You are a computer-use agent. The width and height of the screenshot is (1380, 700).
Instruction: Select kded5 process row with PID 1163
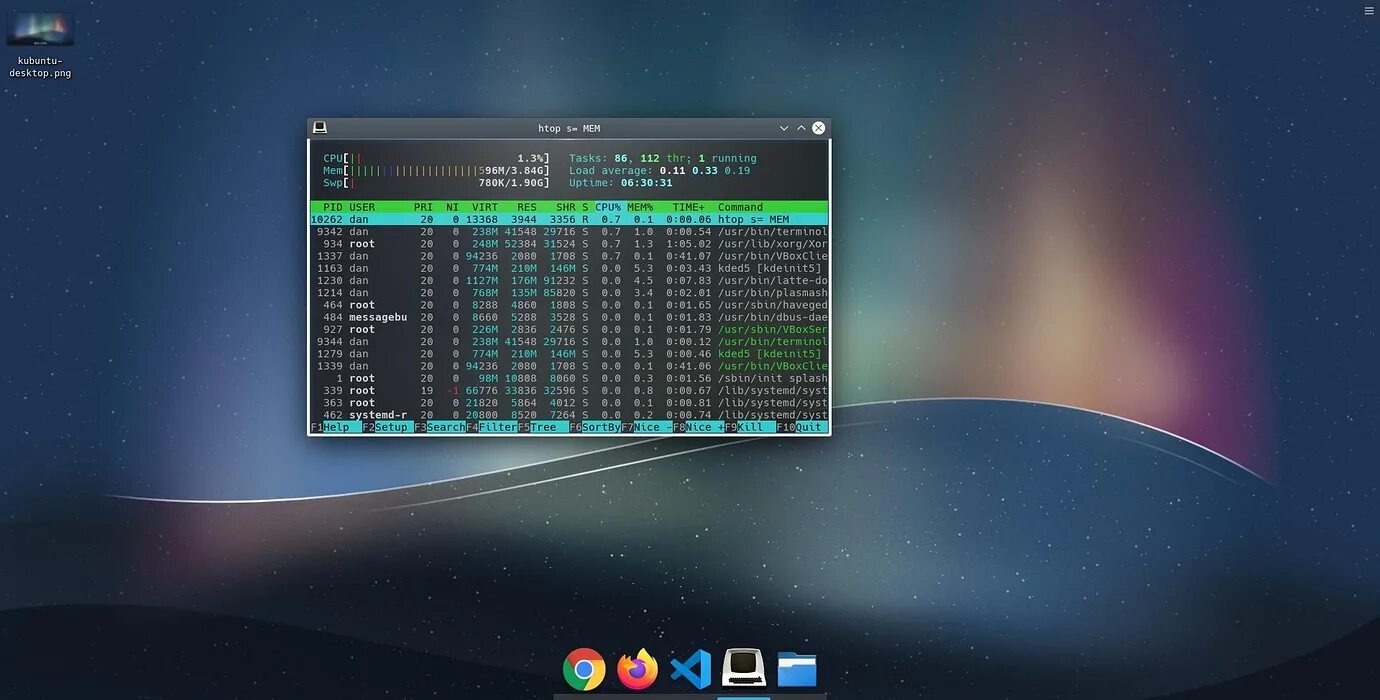click(569, 268)
